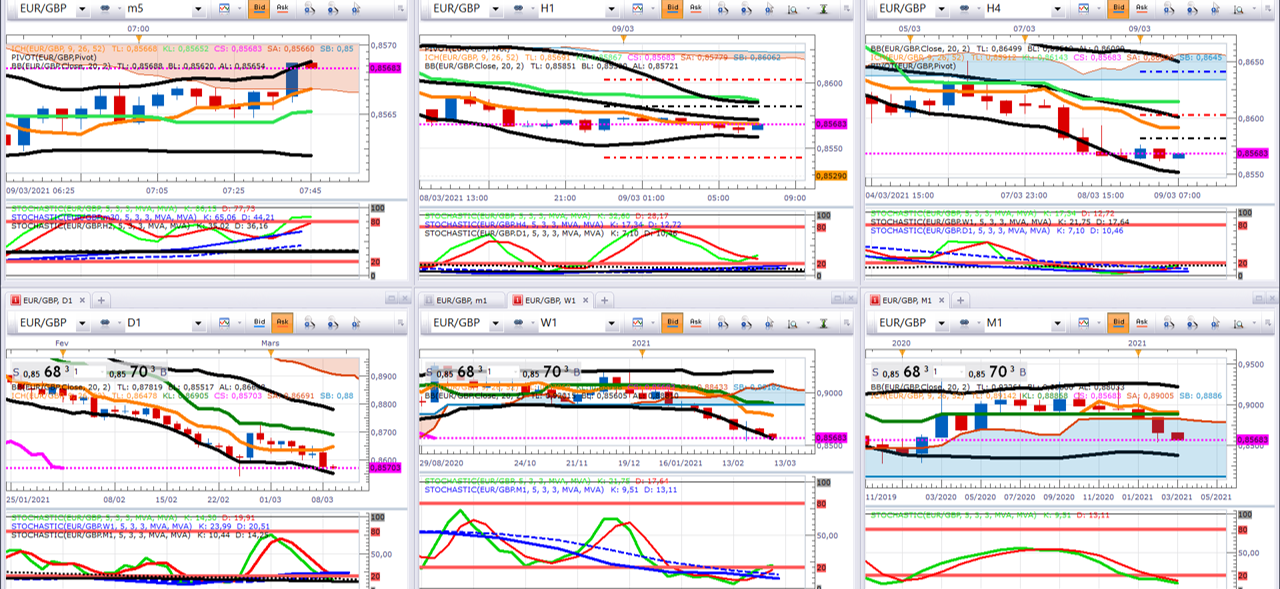Open the m5 timeframe dropdown
Image resolution: width=1280 pixels, height=589 pixels.
[x=198, y=9]
